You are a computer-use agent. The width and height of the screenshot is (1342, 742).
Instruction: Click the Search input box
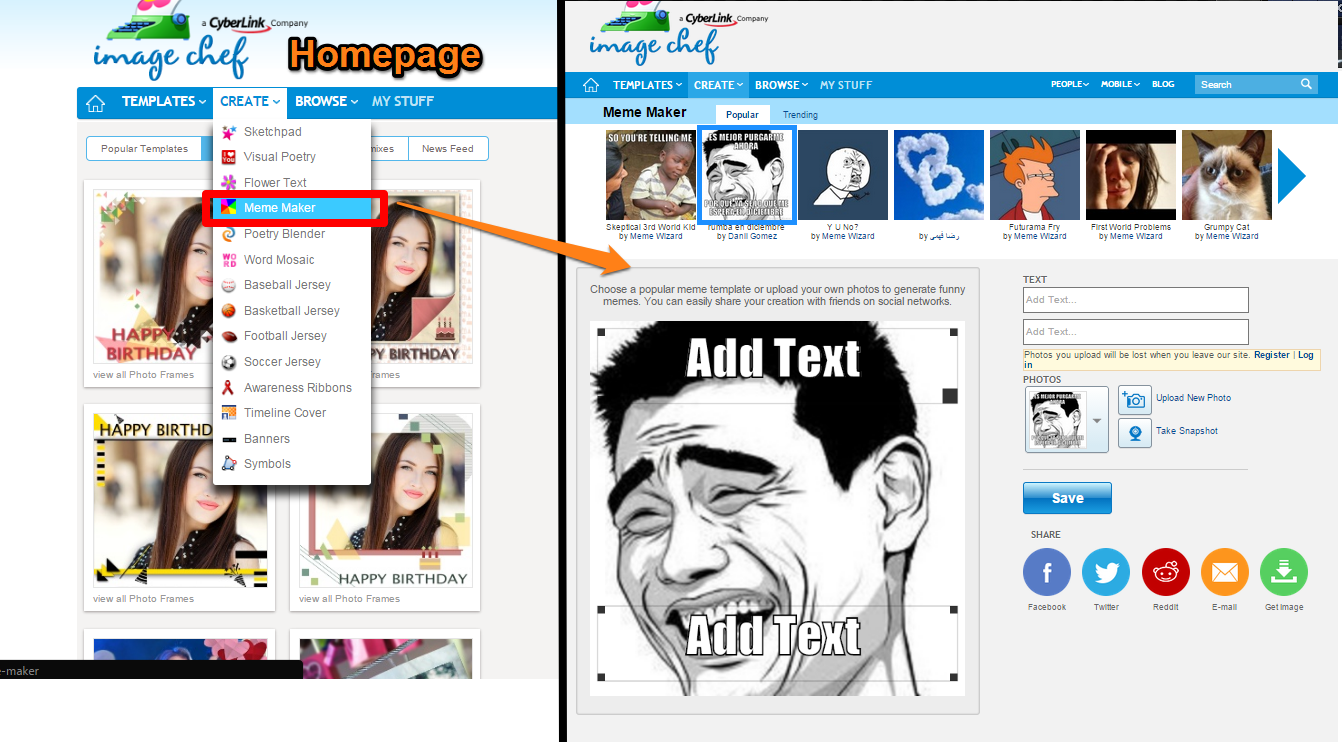click(x=1246, y=85)
